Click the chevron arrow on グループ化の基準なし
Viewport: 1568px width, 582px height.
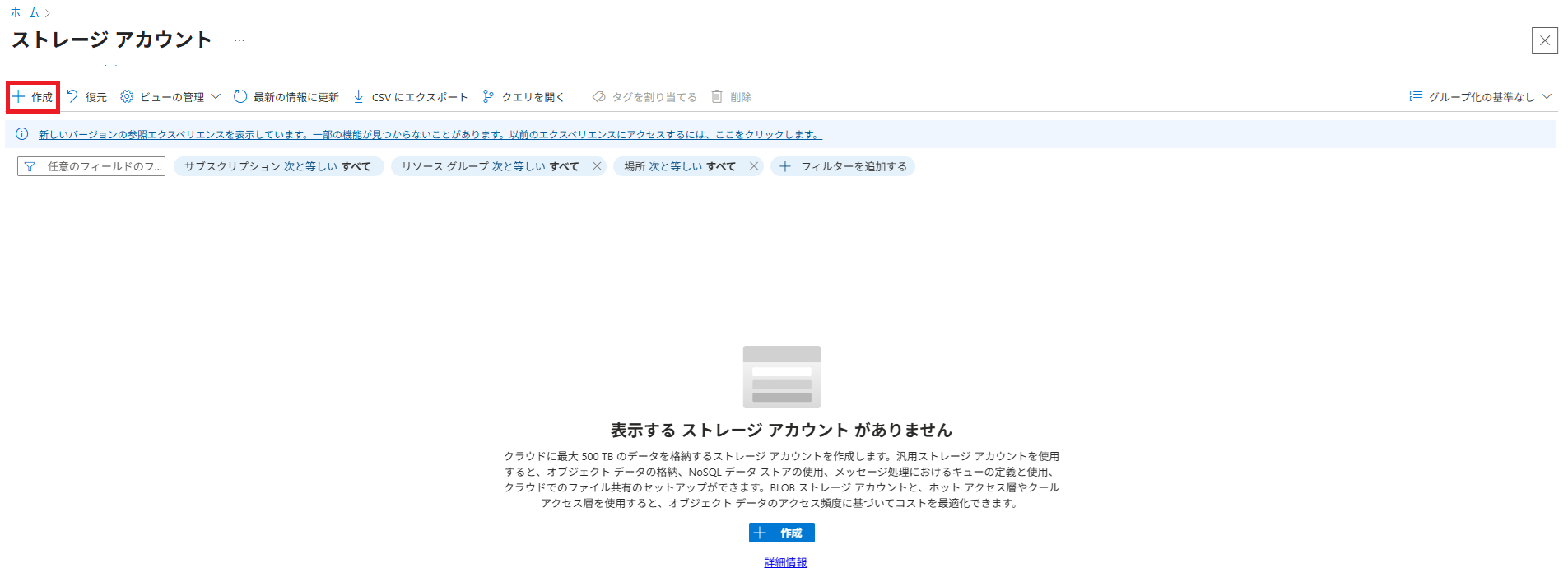(1547, 97)
